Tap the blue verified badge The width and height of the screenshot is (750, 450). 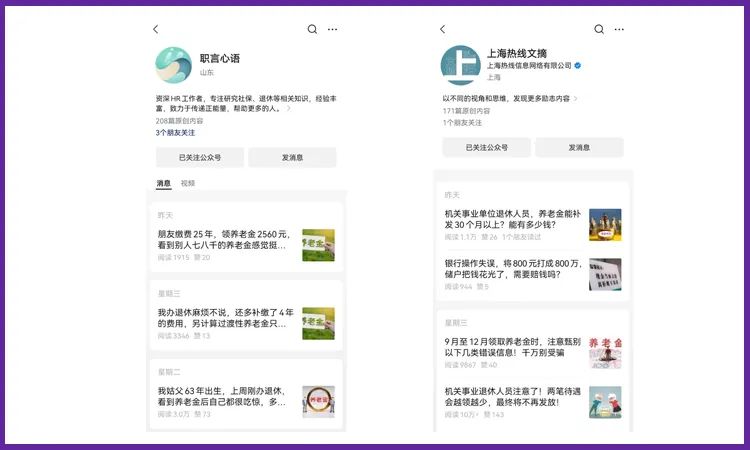578,66
